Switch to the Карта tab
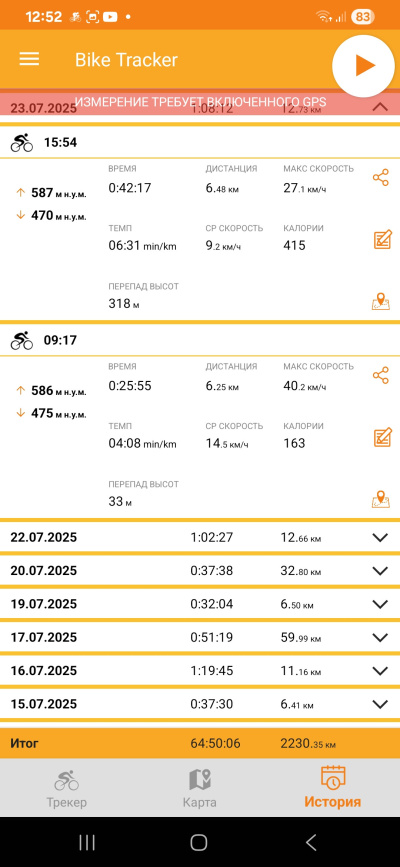 pyautogui.click(x=200, y=788)
